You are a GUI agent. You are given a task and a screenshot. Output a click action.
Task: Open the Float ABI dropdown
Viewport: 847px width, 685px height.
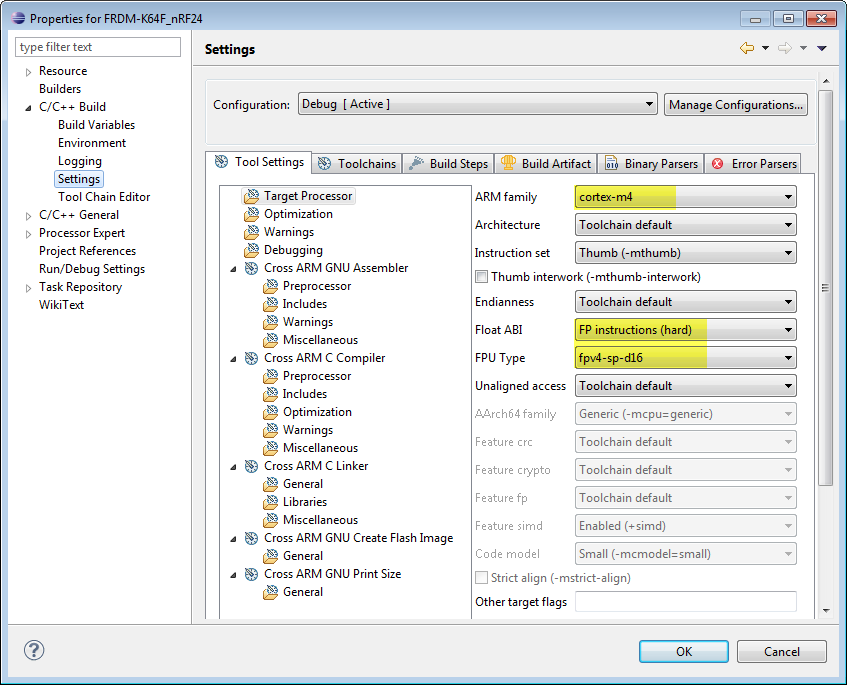point(686,330)
